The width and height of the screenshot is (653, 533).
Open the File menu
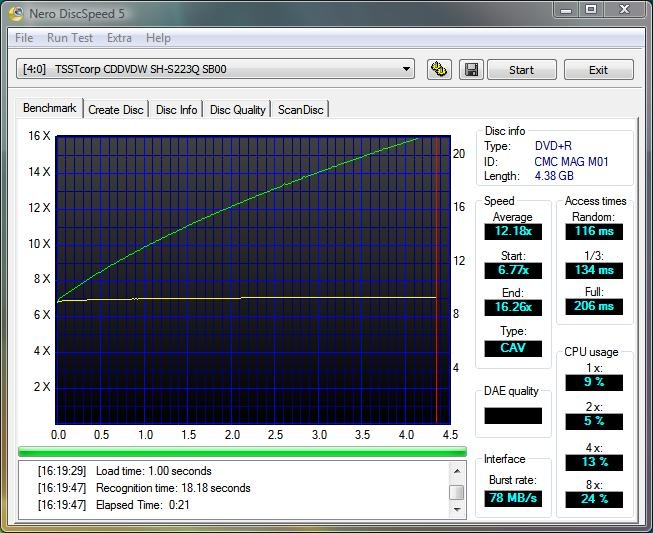point(24,38)
